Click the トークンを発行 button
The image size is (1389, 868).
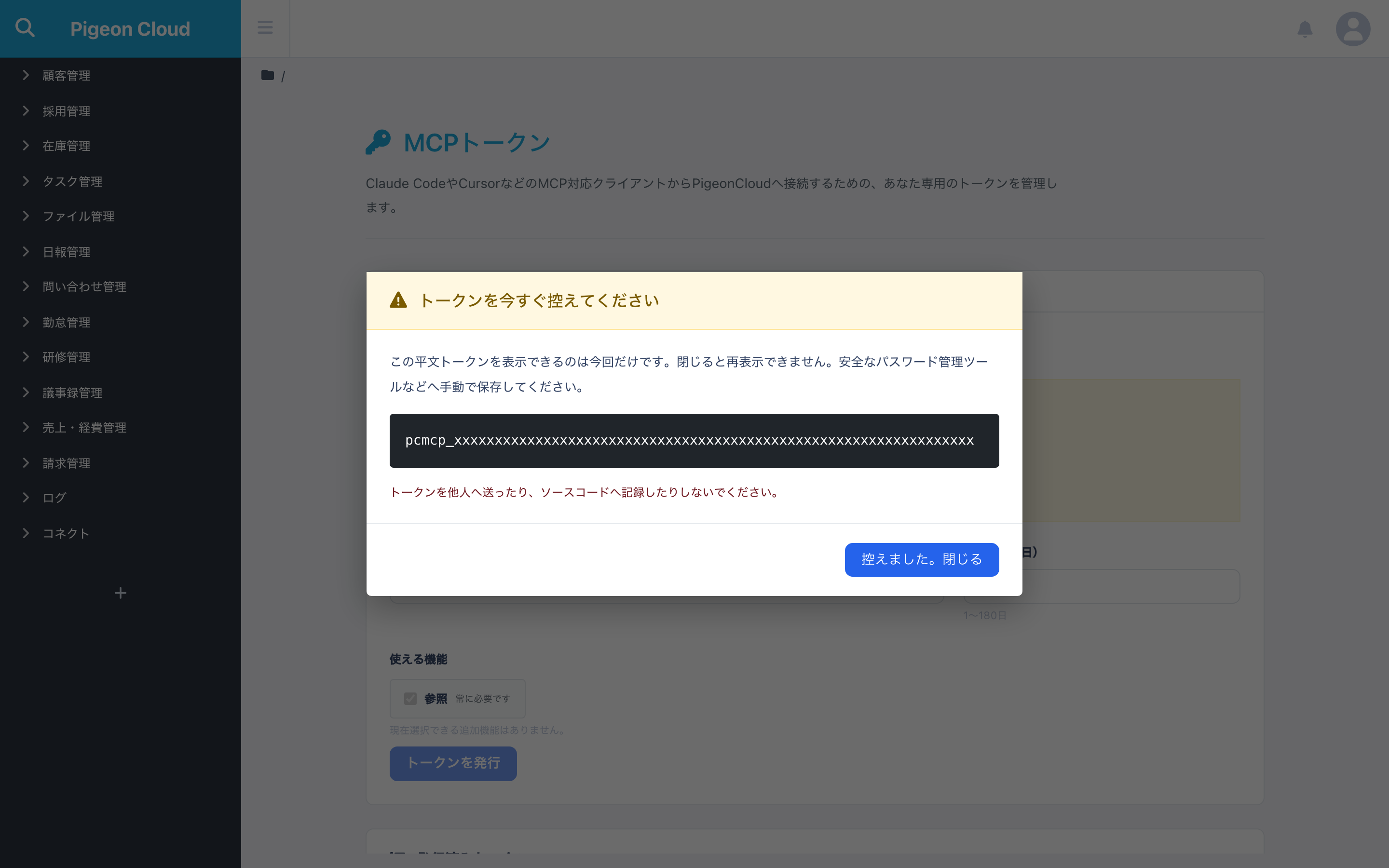coord(453,763)
